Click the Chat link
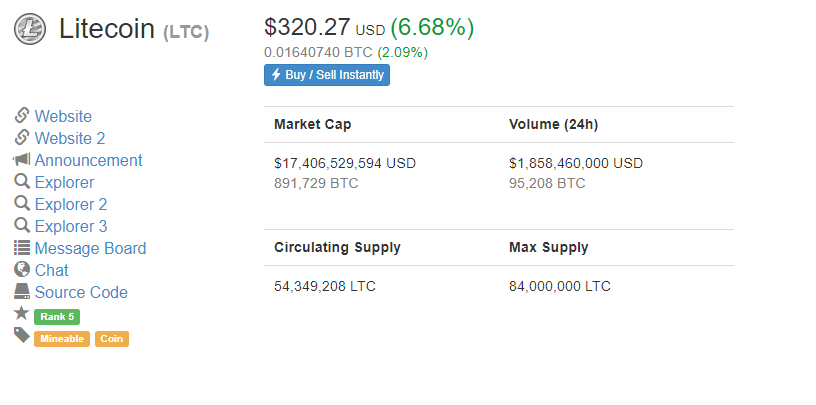The width and height of the screenshot is (816, 405). (52, 270)
